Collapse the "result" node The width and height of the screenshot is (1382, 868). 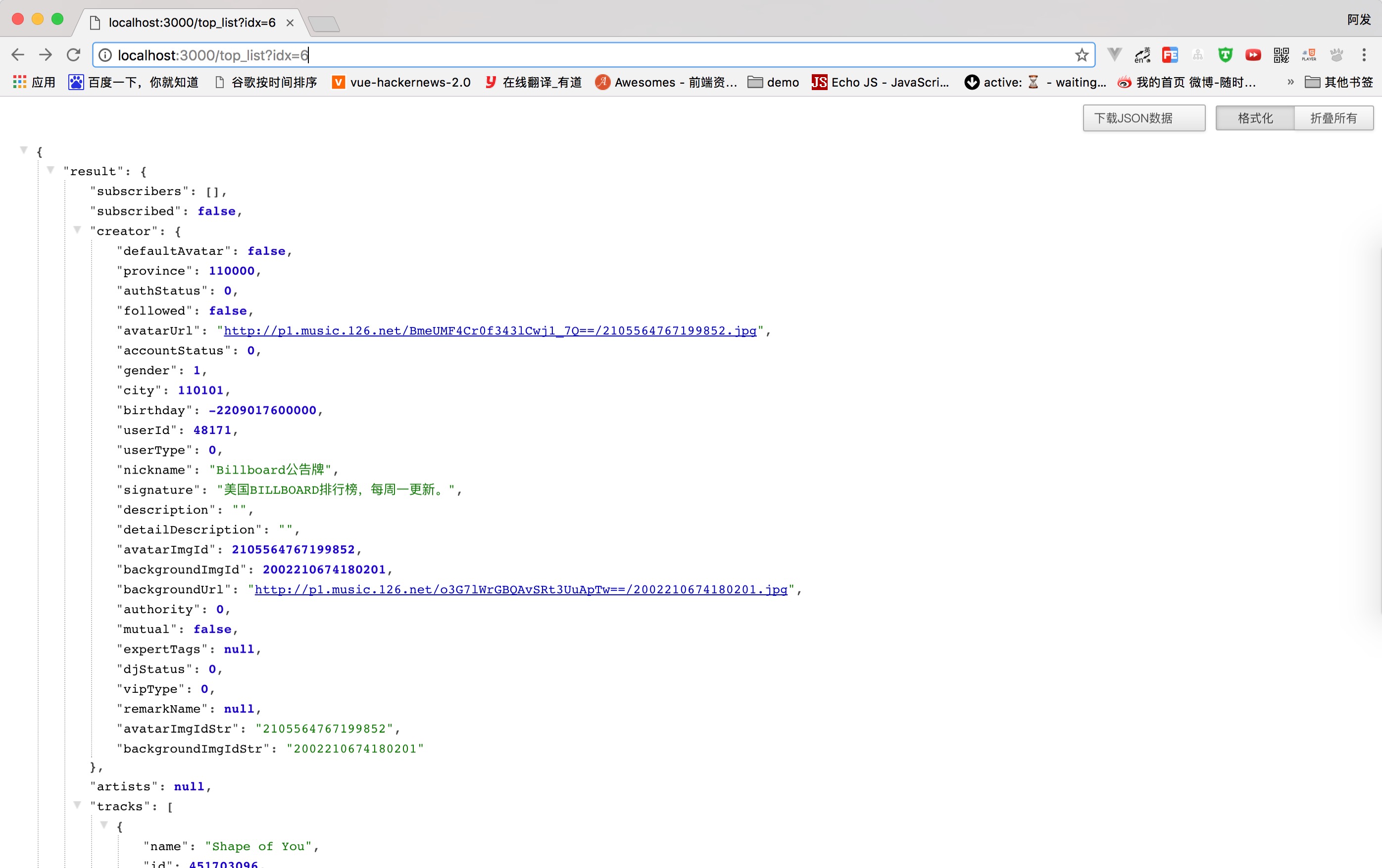click(50, 170)
